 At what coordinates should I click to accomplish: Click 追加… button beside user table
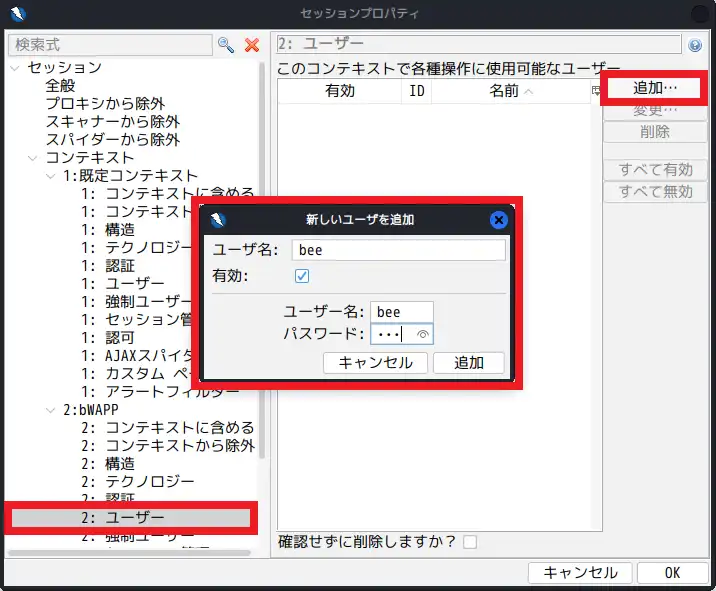pyautogui.click(x=654, y=88)
